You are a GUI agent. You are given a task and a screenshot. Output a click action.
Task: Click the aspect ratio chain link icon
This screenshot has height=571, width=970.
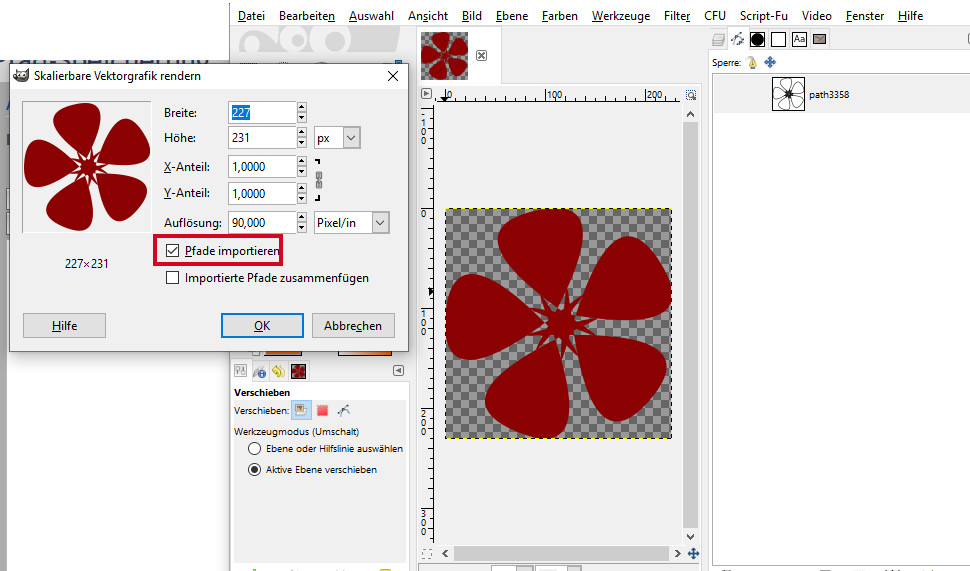(319, 180)
